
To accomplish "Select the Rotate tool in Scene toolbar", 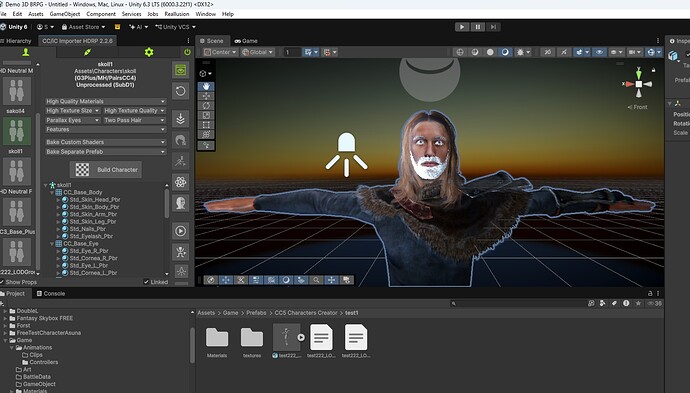I will tap(206, 106).
